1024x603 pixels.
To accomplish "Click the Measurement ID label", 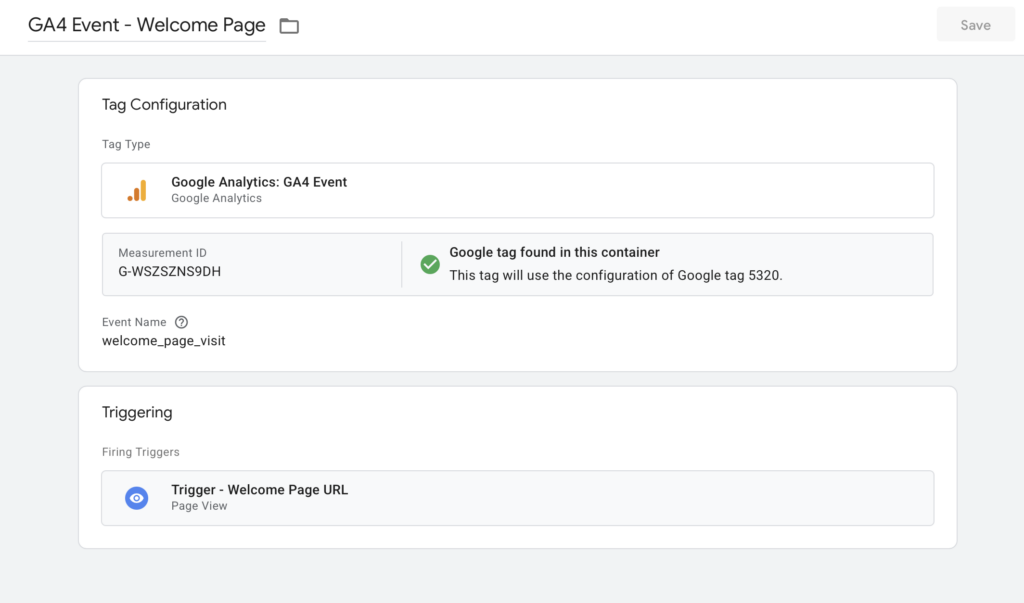I will pos(162,253).
